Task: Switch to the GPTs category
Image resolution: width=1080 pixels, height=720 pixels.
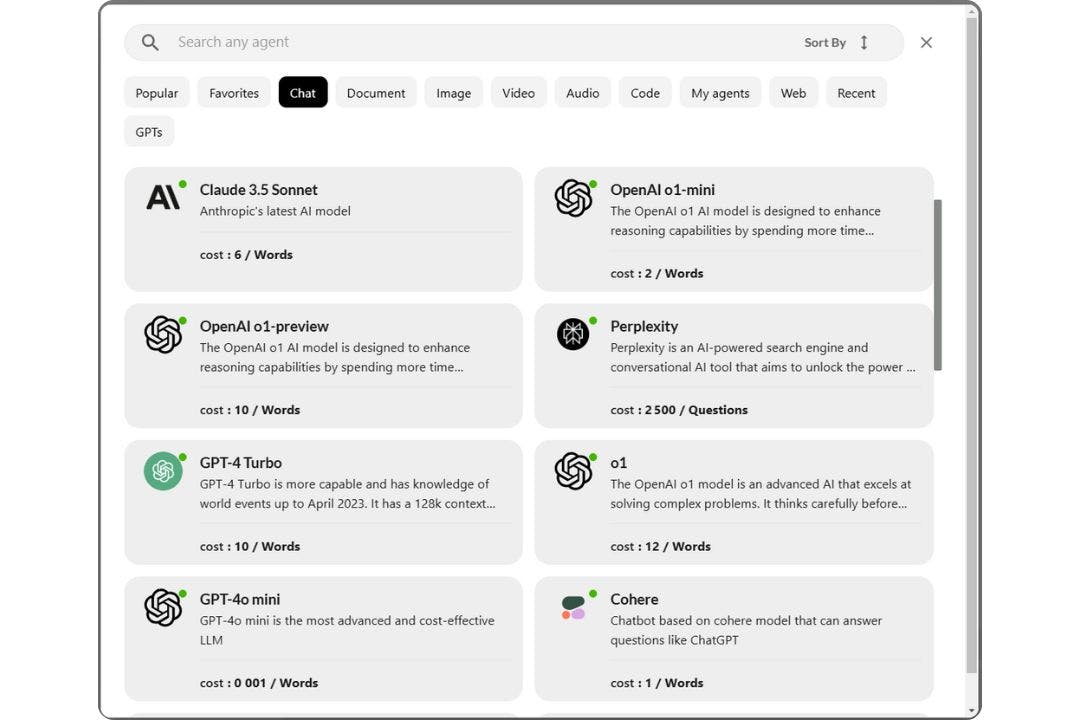Action: tap(148, 131)
